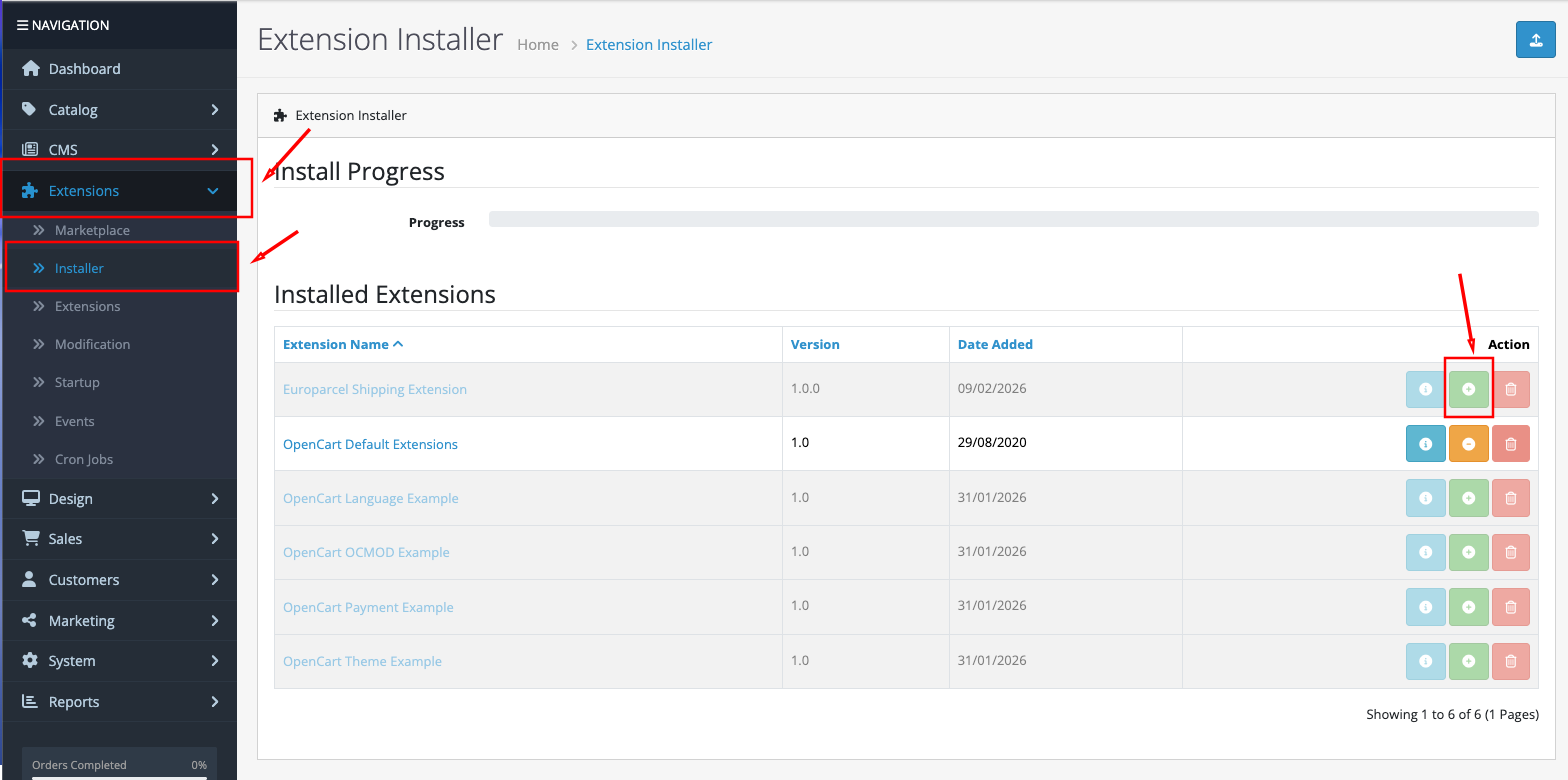Sort by Version column header
The width and height of the screenshot is (1568, 780).
(815, 344)
